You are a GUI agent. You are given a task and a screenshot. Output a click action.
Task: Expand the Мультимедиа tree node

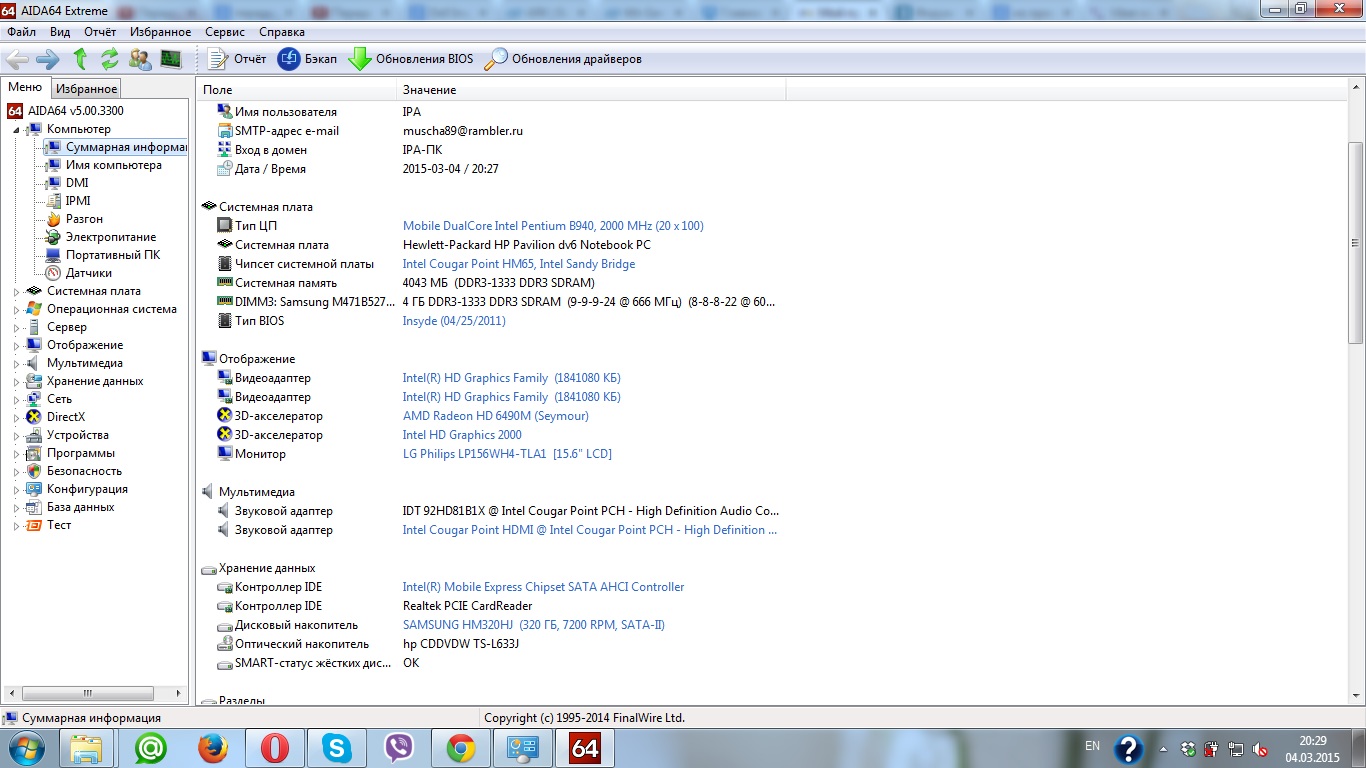pyautogui.click(x=16, y=363)
